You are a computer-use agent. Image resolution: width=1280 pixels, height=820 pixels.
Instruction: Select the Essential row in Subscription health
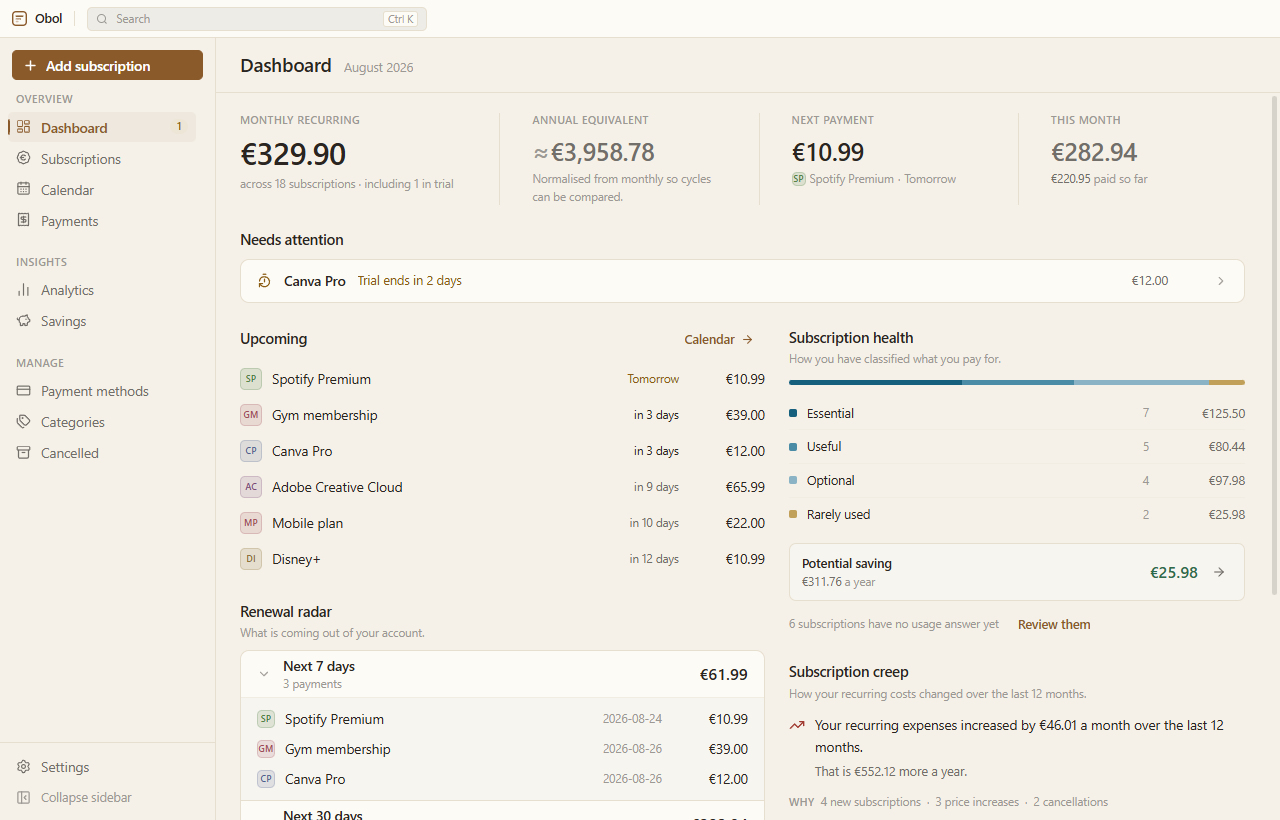click(1017, 413)
